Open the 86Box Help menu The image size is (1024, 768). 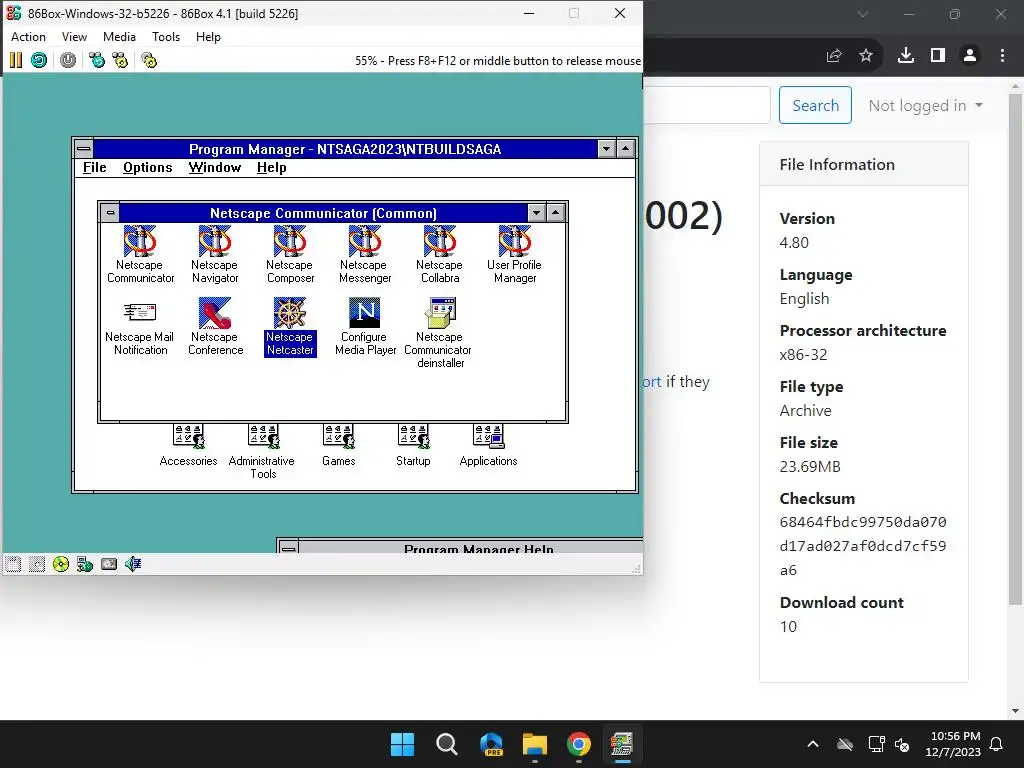click(208, 37)
